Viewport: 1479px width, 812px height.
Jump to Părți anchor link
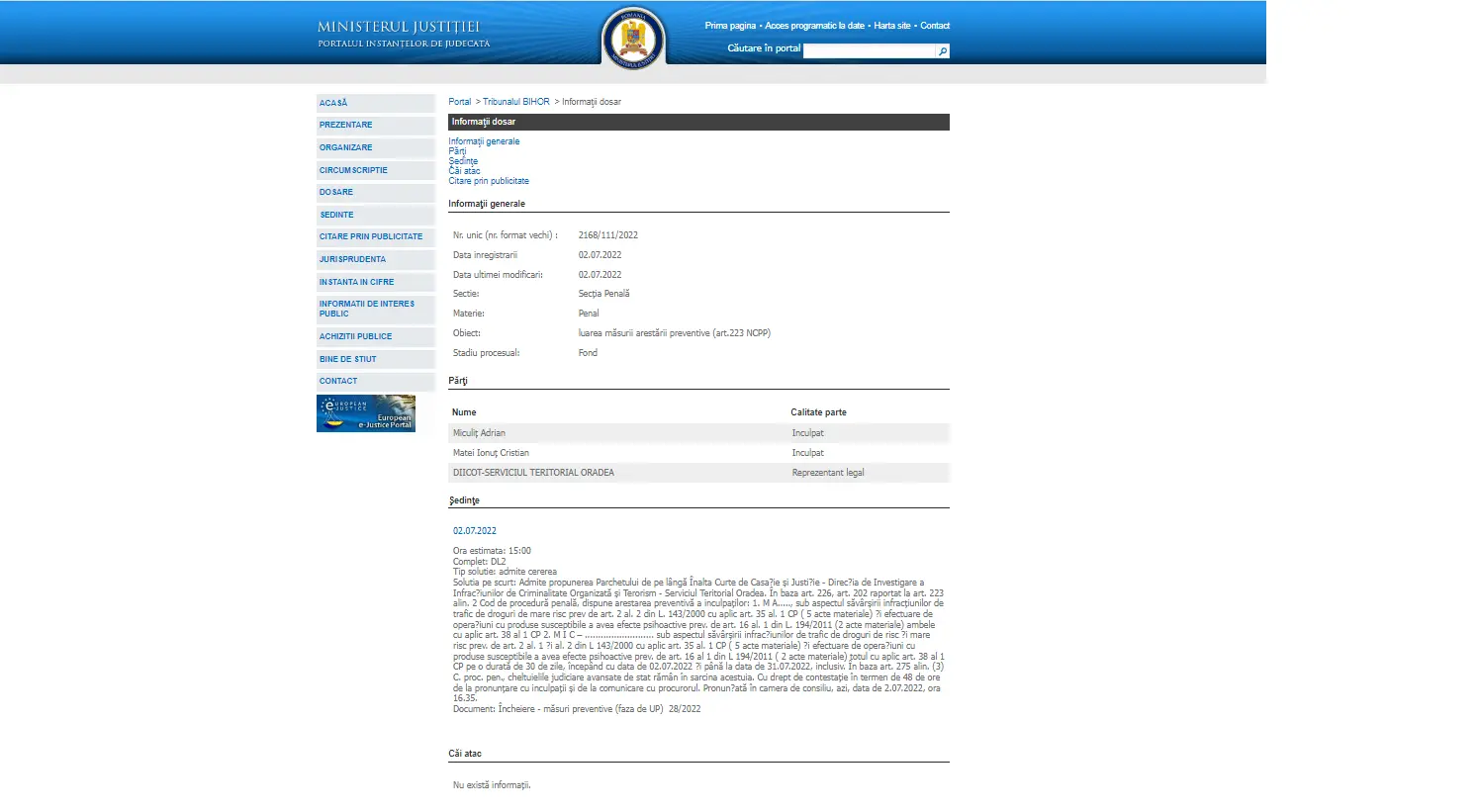457,151
